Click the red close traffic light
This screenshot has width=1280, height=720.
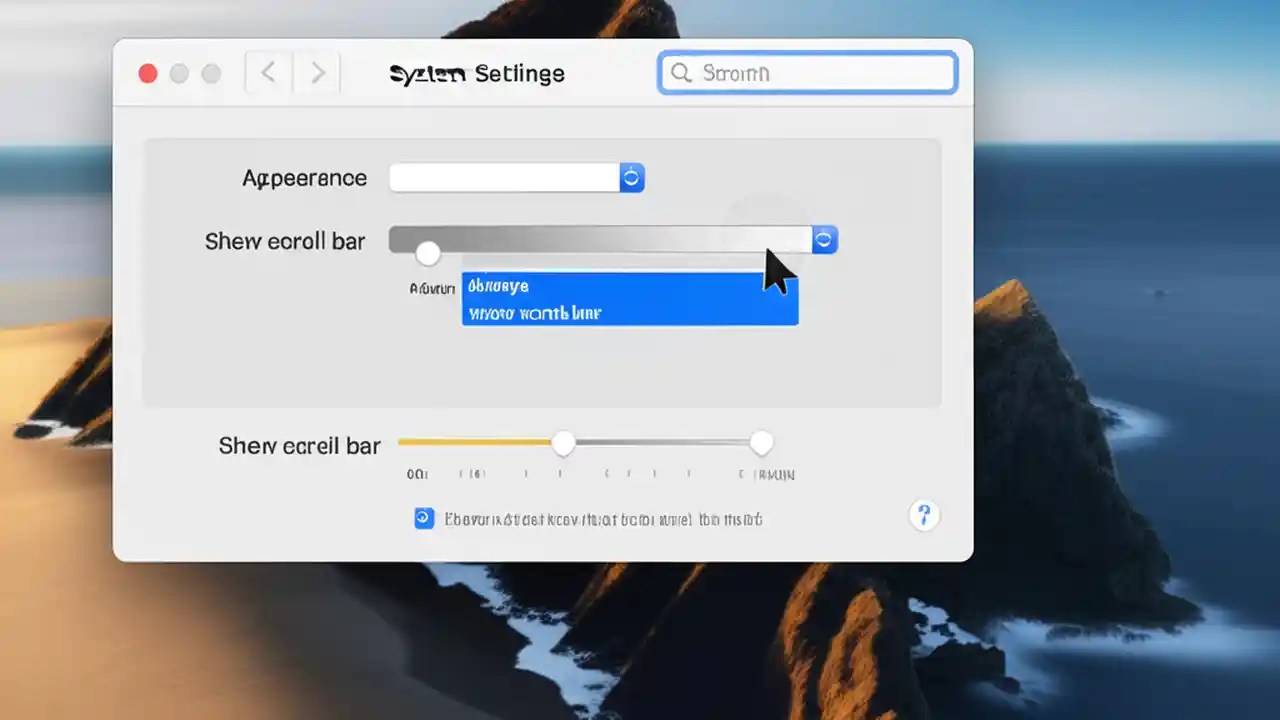147,73
